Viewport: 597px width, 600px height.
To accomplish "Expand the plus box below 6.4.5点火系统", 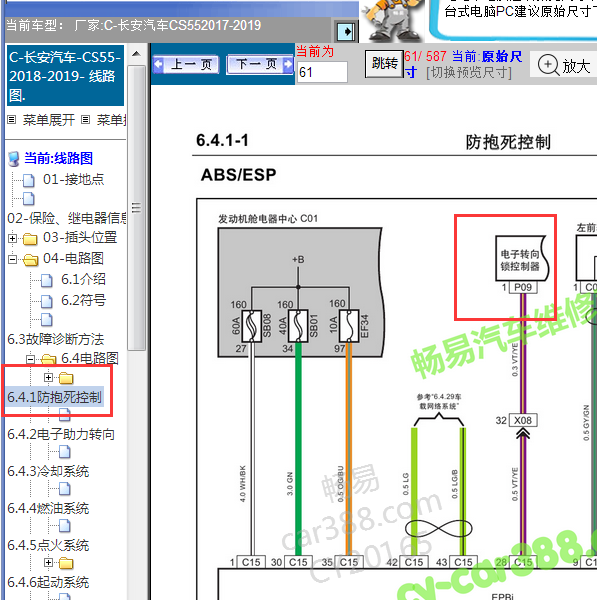I will [48, 562].
